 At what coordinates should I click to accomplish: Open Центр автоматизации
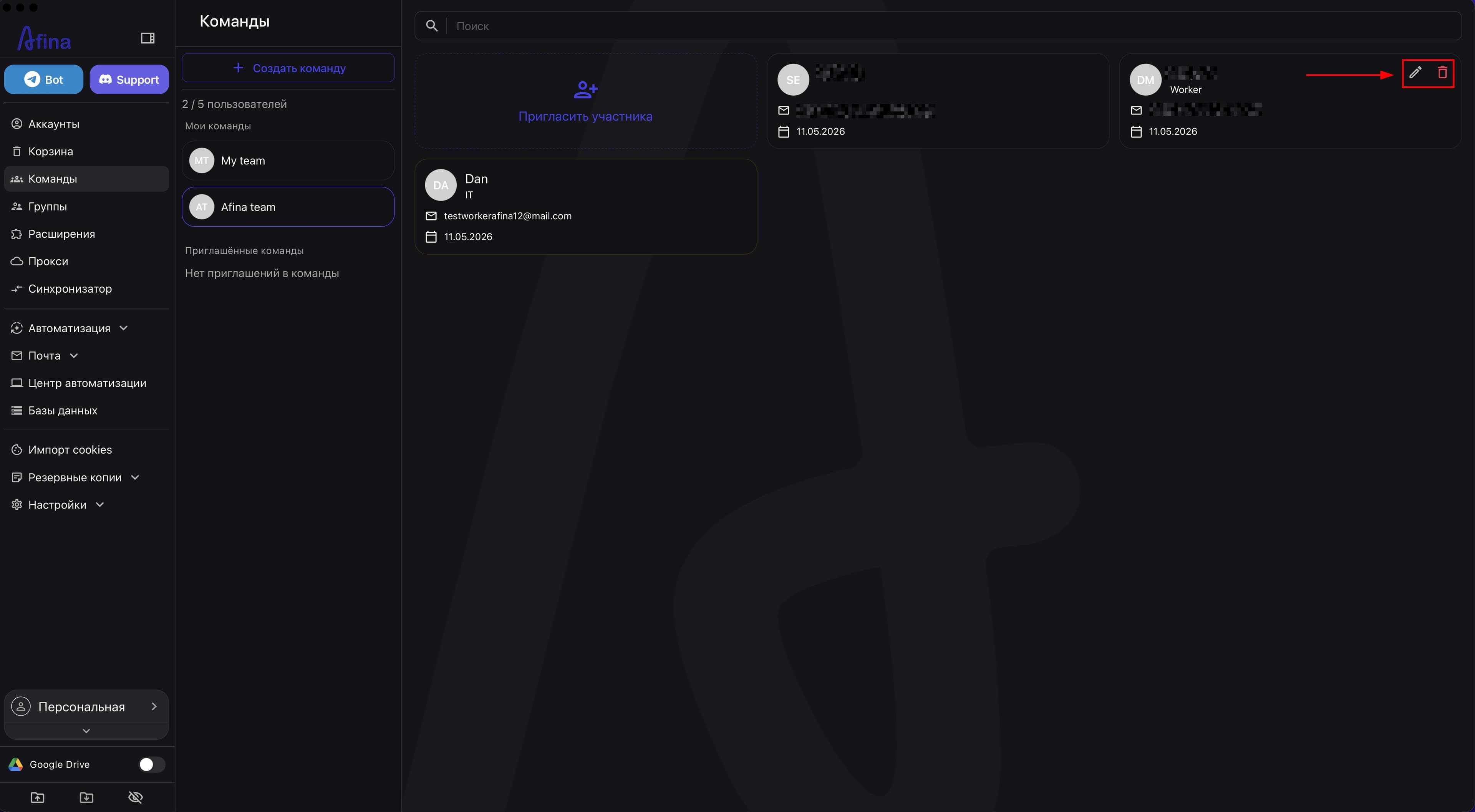click(86, 383)
